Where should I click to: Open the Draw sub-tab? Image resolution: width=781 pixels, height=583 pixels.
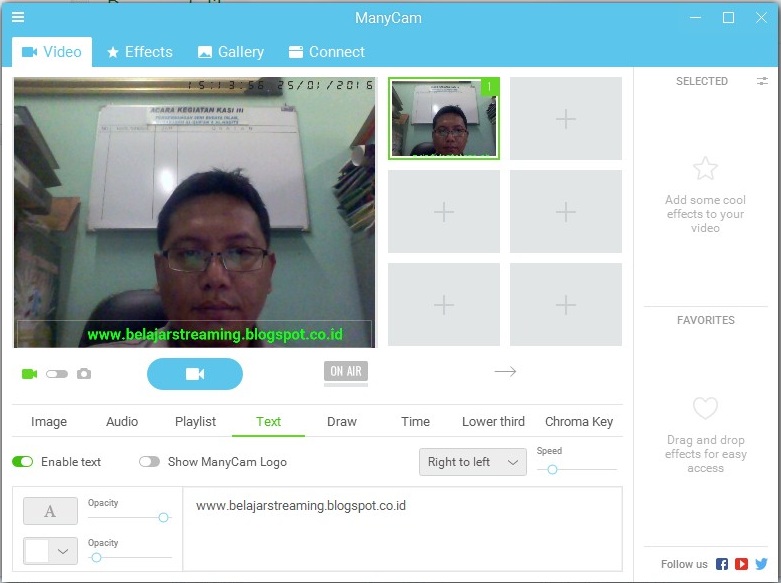[x=342, y=422]
